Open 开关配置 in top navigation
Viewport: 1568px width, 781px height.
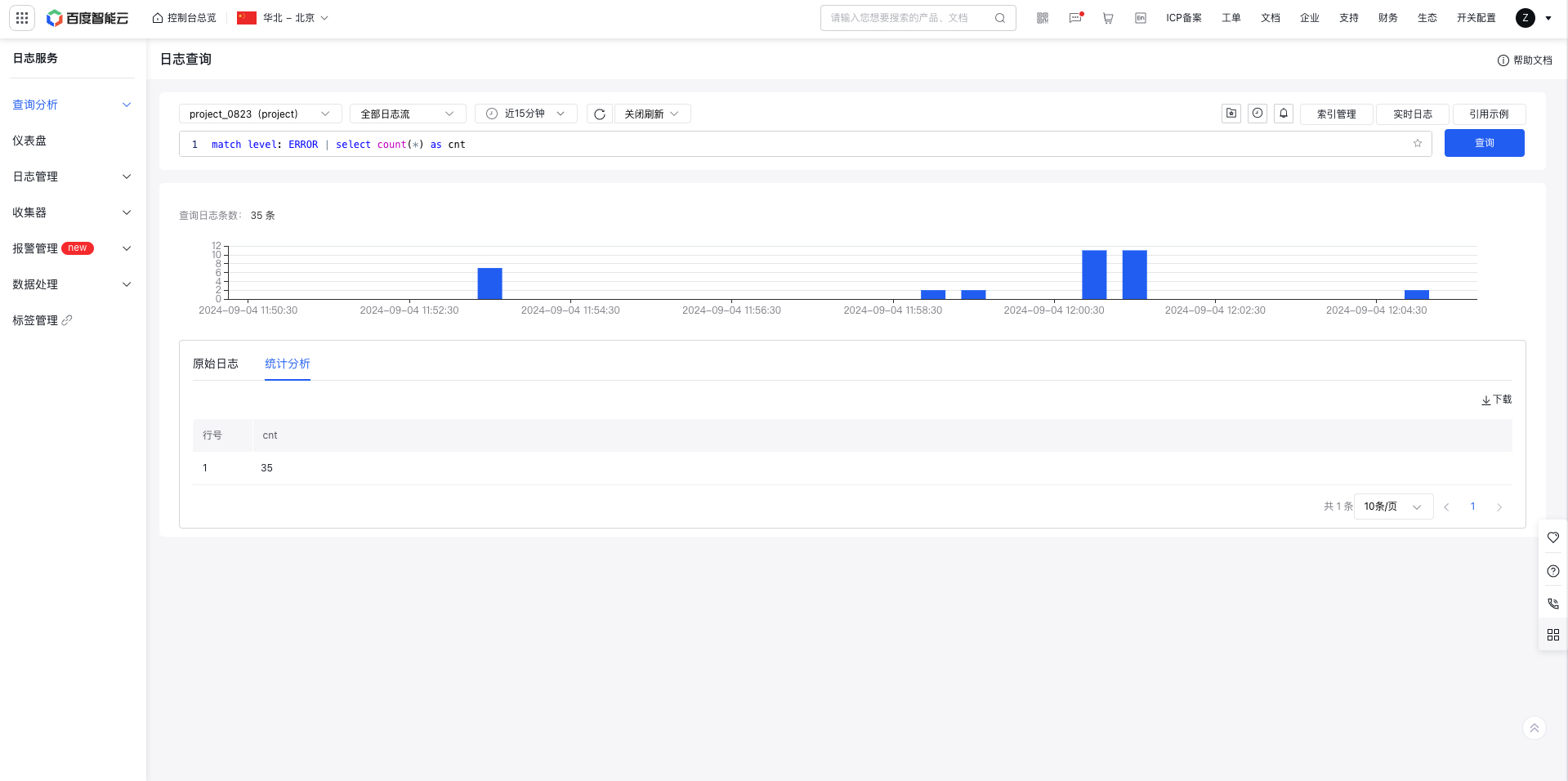coord(1476,18)
